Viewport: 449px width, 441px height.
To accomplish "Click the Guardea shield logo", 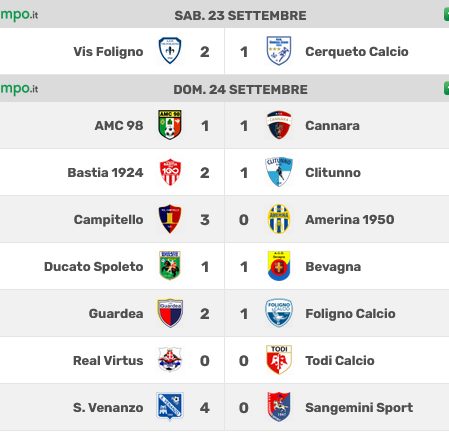I will coord(170,313).
